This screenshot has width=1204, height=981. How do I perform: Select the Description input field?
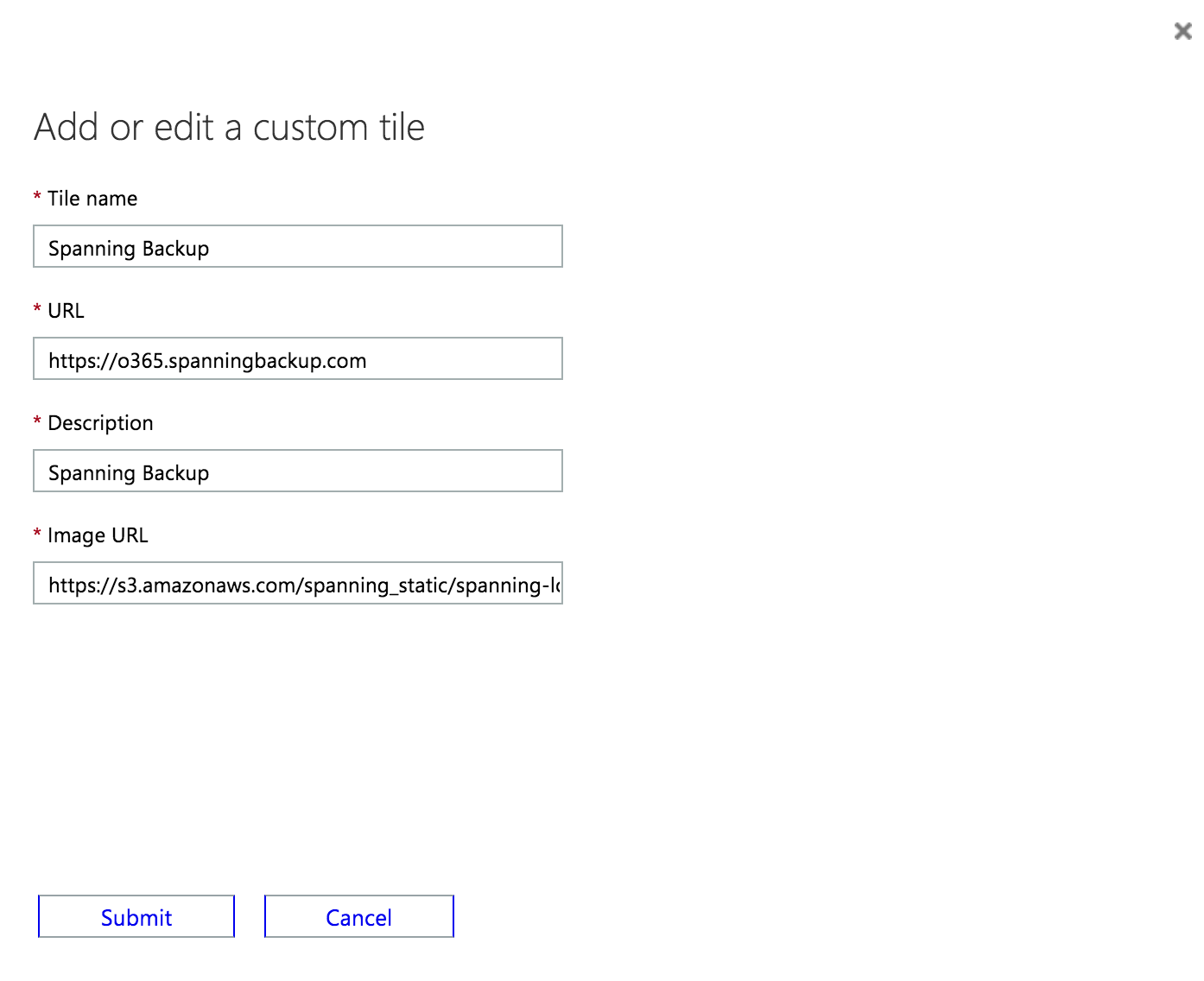(x=298, y=471)
